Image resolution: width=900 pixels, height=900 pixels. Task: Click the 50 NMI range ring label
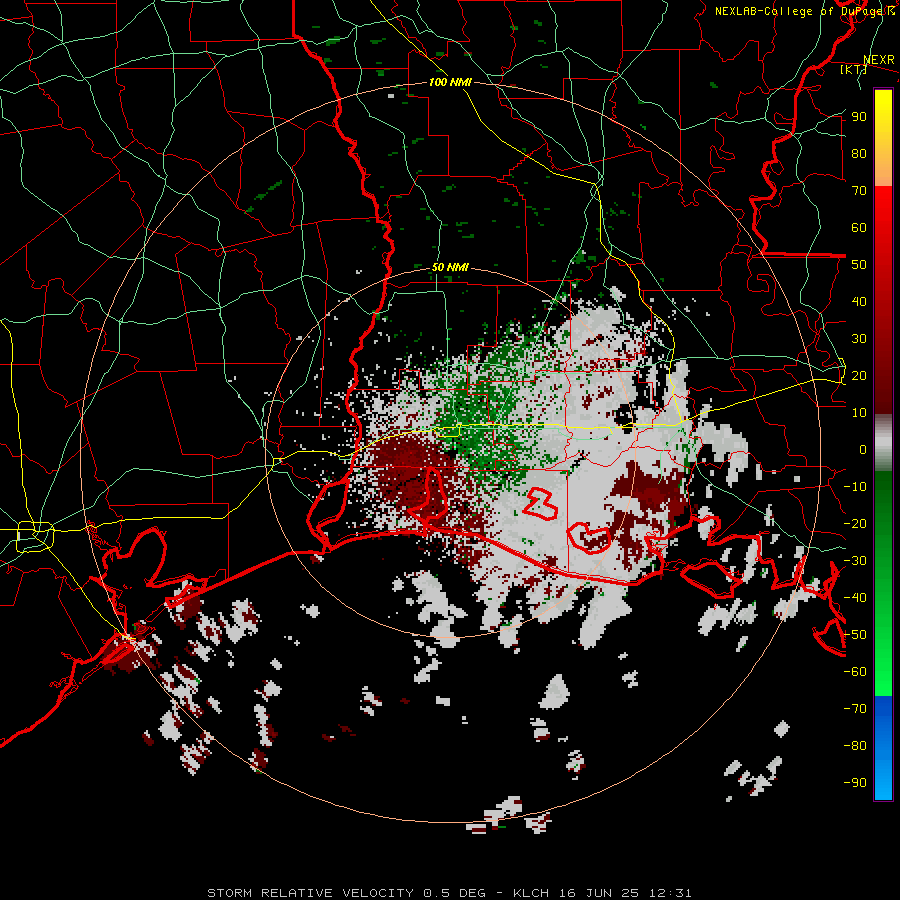click(x=450, y=267)
